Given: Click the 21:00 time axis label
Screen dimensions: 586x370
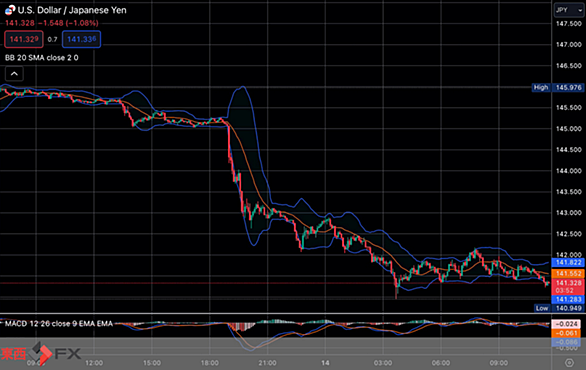Looking at the screenshot, I should pos(268,363).
